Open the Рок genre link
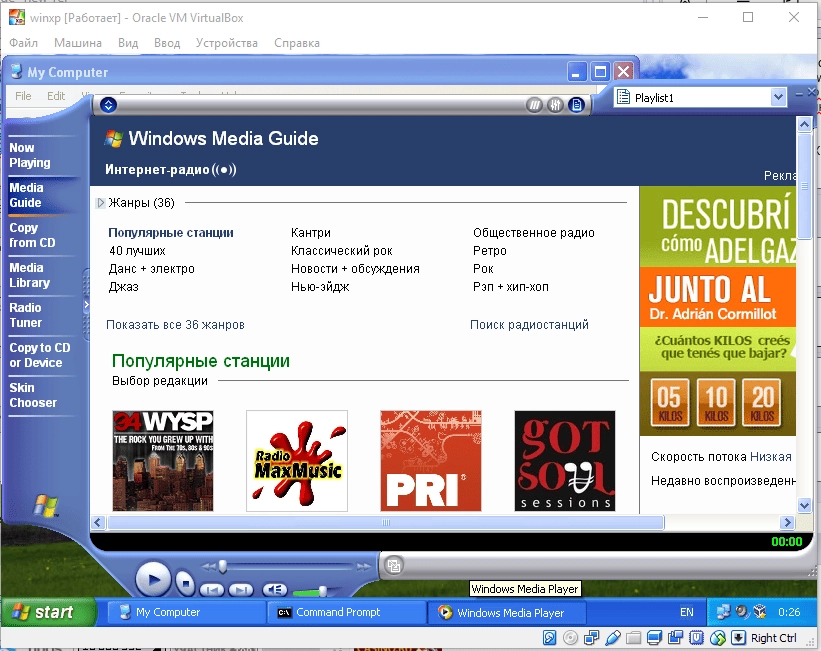The height and width of the screenshot is (651, 821). [483, 269]
